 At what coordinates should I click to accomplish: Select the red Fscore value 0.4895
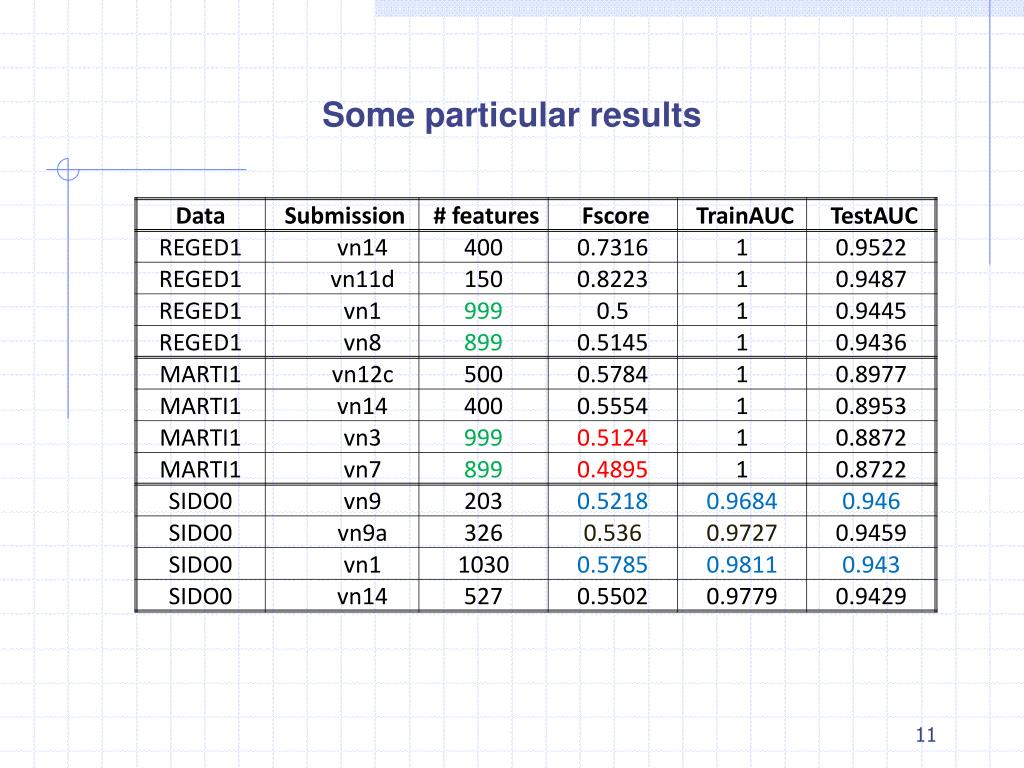613,470
